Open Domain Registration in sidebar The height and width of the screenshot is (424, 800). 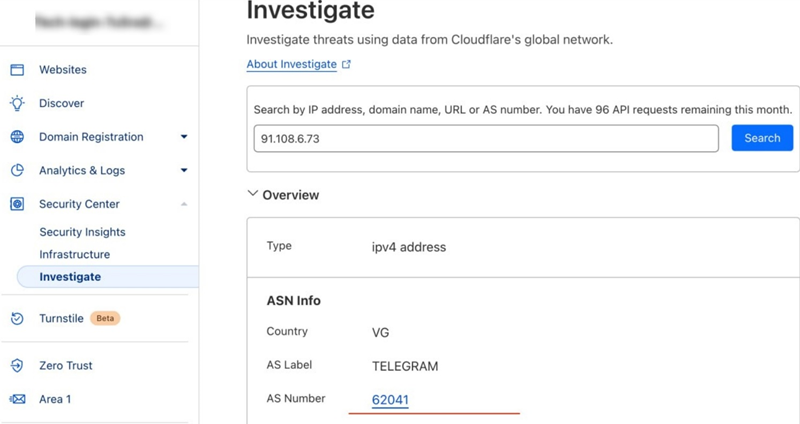click(x=91, y=137)
